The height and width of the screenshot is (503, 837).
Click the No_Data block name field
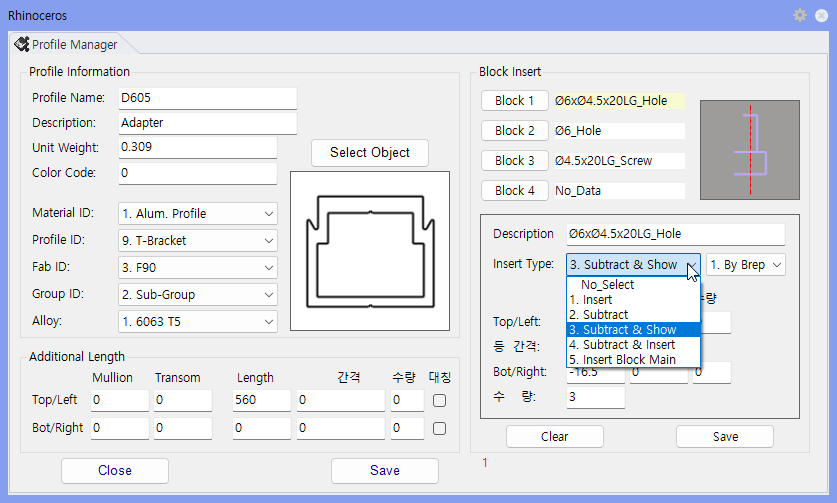tap(619, 191)
